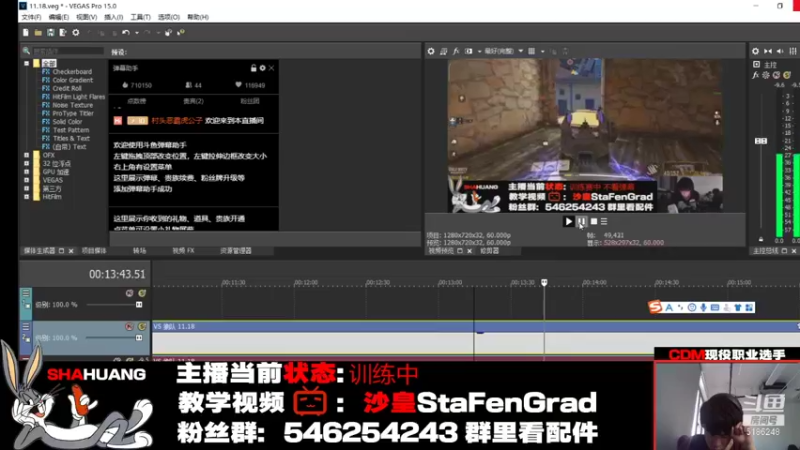Viewport: 800px width, 450px height.
Task: Open the Undo history dropdown arrow
Action: (x=137, y=33)
